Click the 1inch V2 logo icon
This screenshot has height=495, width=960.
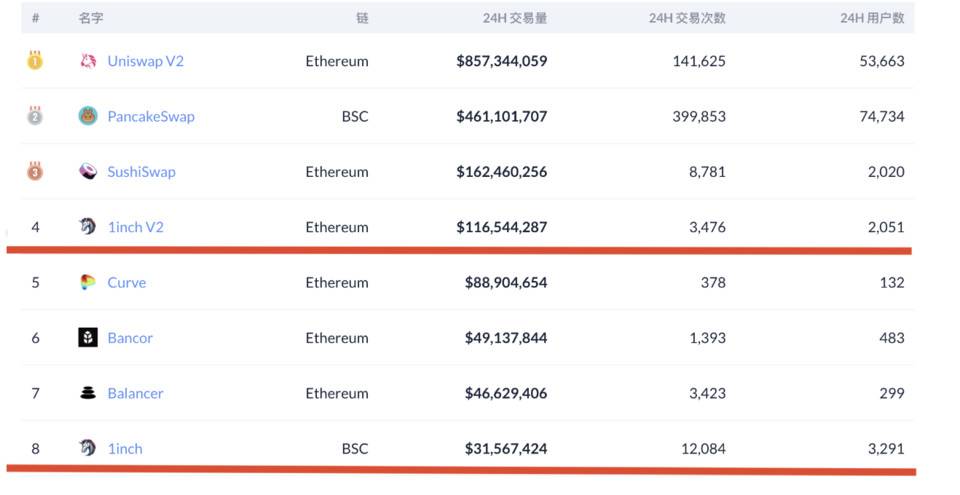[88, 227]
